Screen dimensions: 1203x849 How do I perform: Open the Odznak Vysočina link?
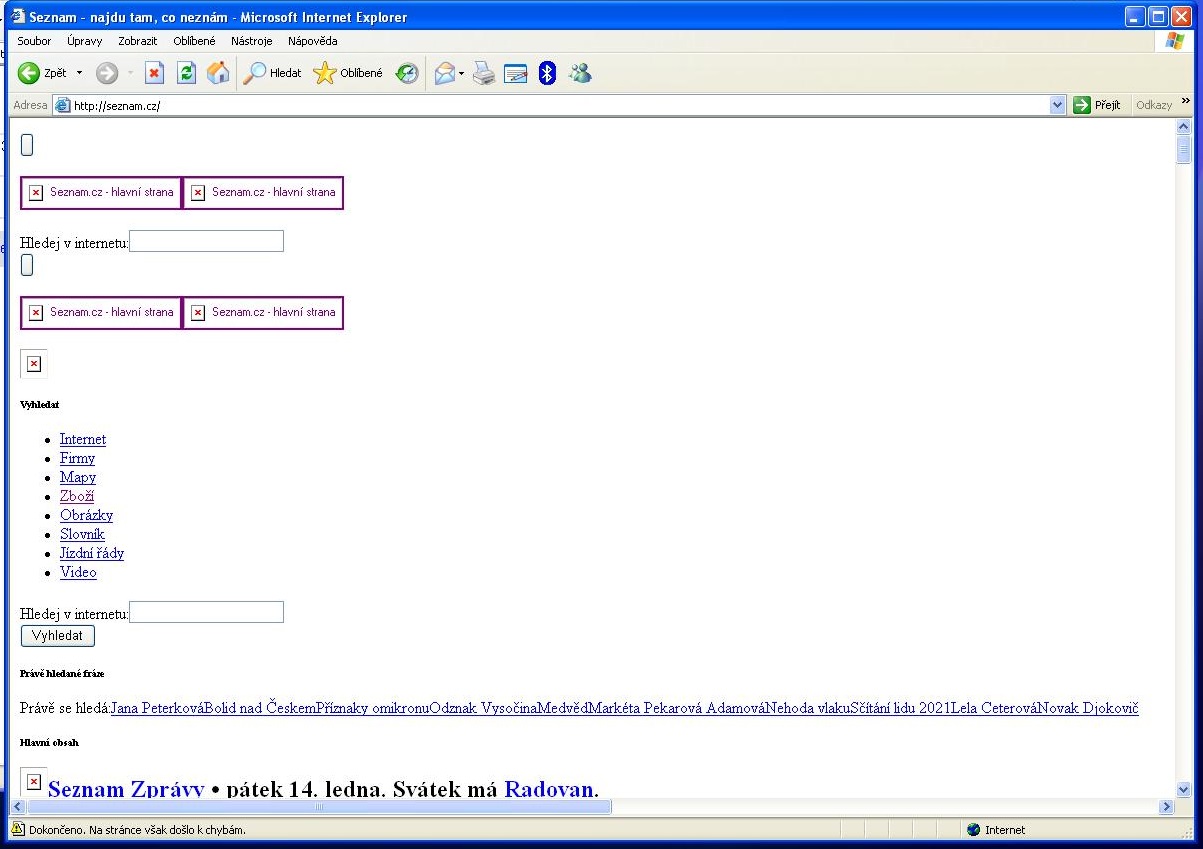(483, 708)
